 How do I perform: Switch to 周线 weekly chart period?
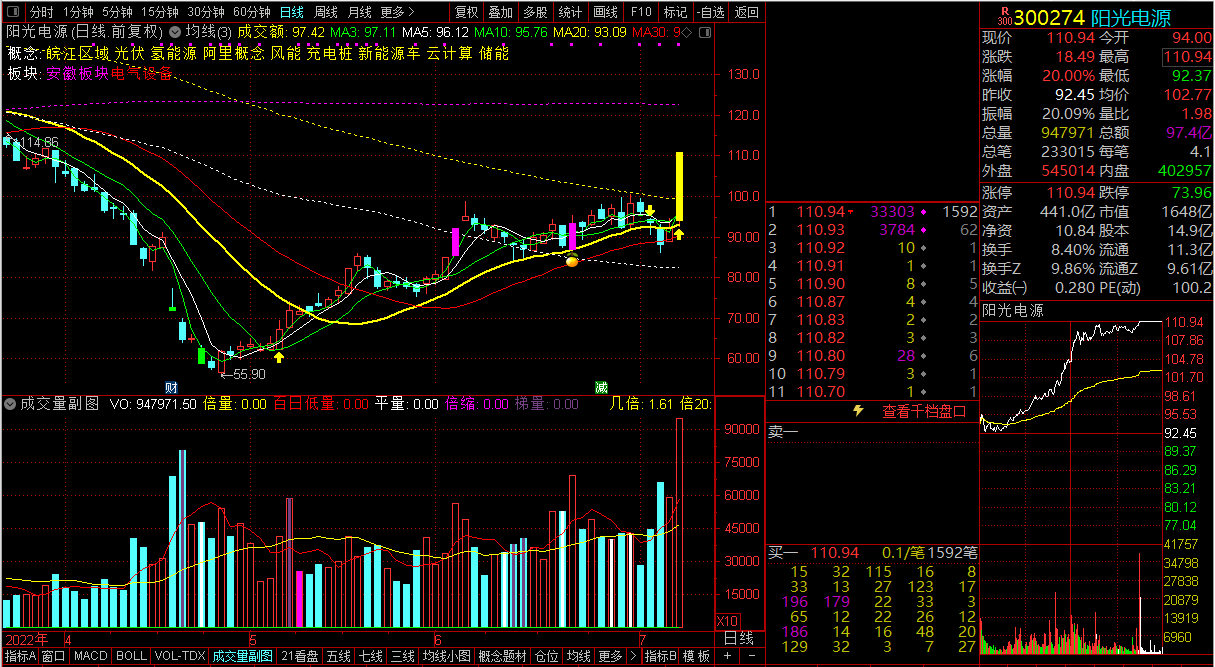(326, 13)
